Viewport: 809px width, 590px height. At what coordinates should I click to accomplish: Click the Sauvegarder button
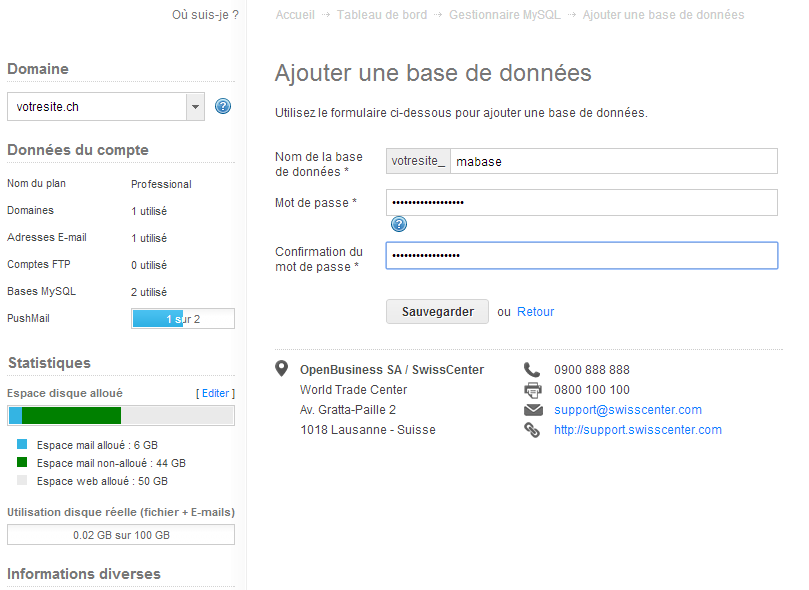pos(438,312)
